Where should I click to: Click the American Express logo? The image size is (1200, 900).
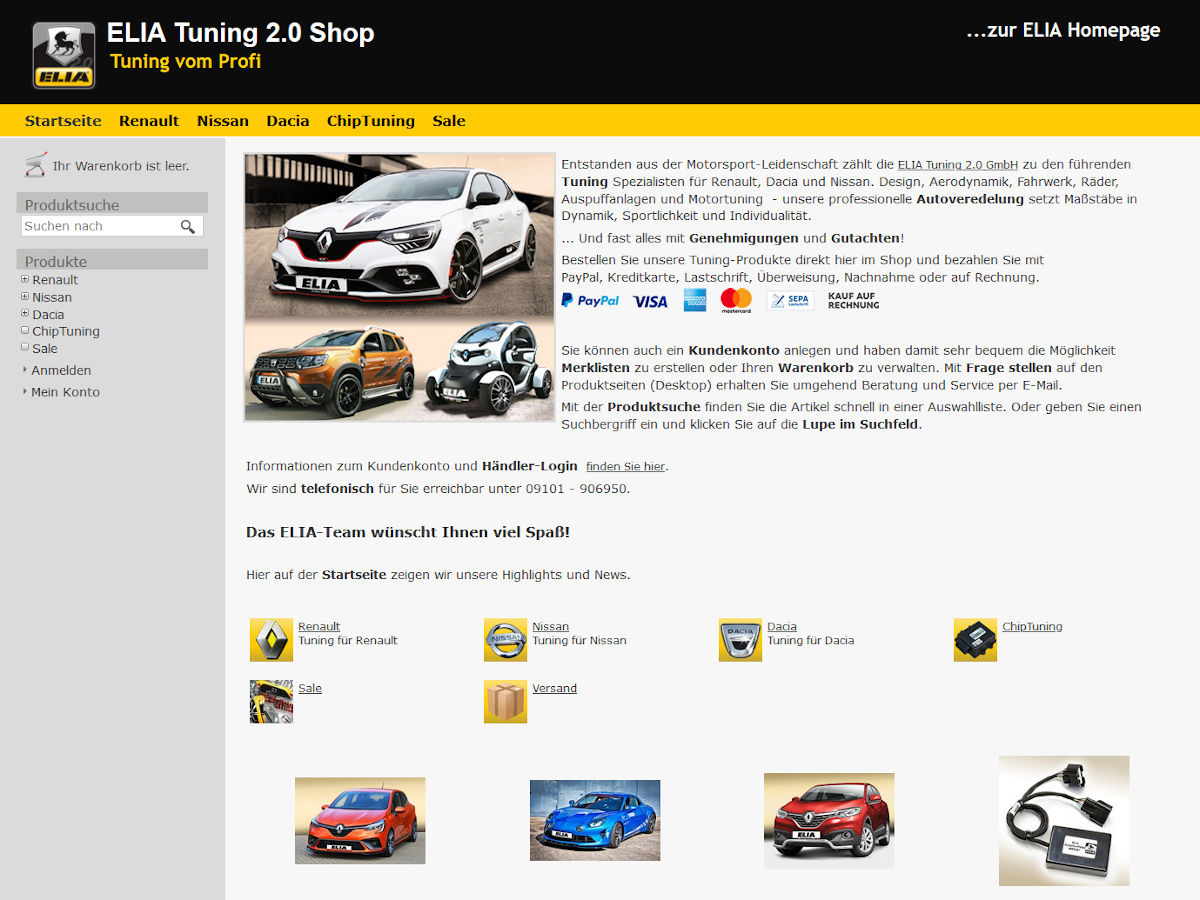pyautogui.click(x=695, y=300)
